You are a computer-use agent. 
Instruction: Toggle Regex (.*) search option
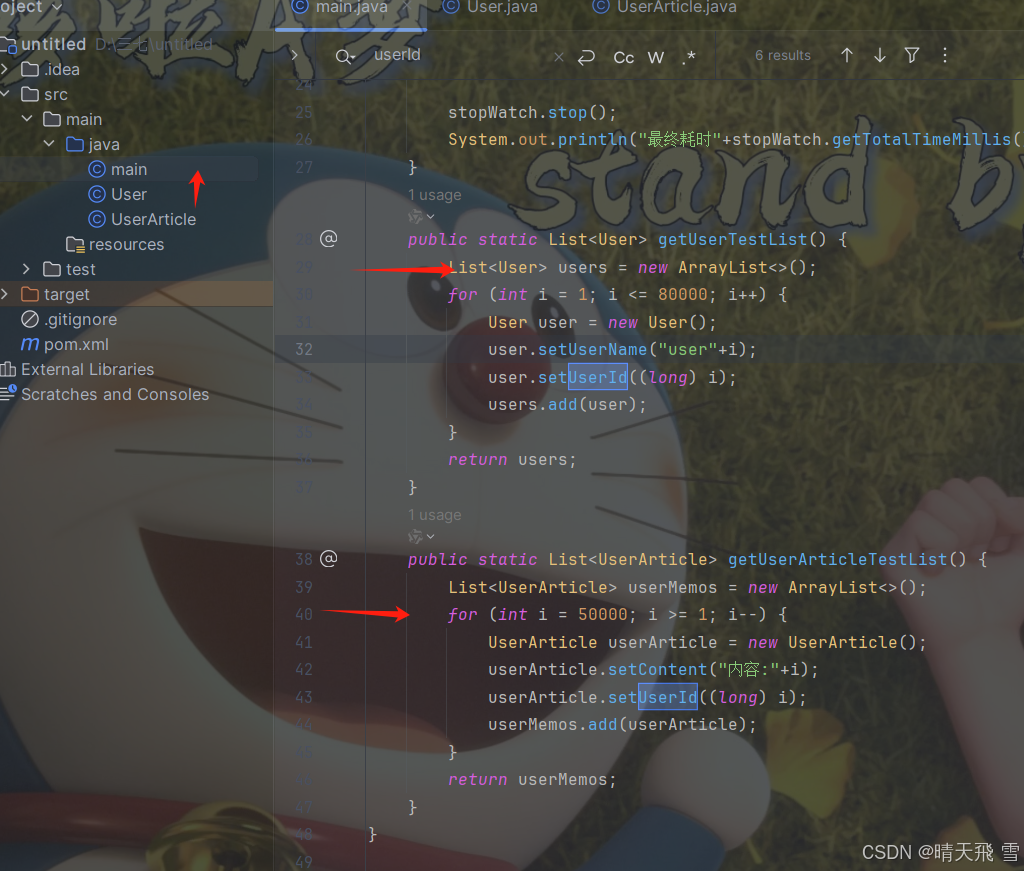coord(688,57)
